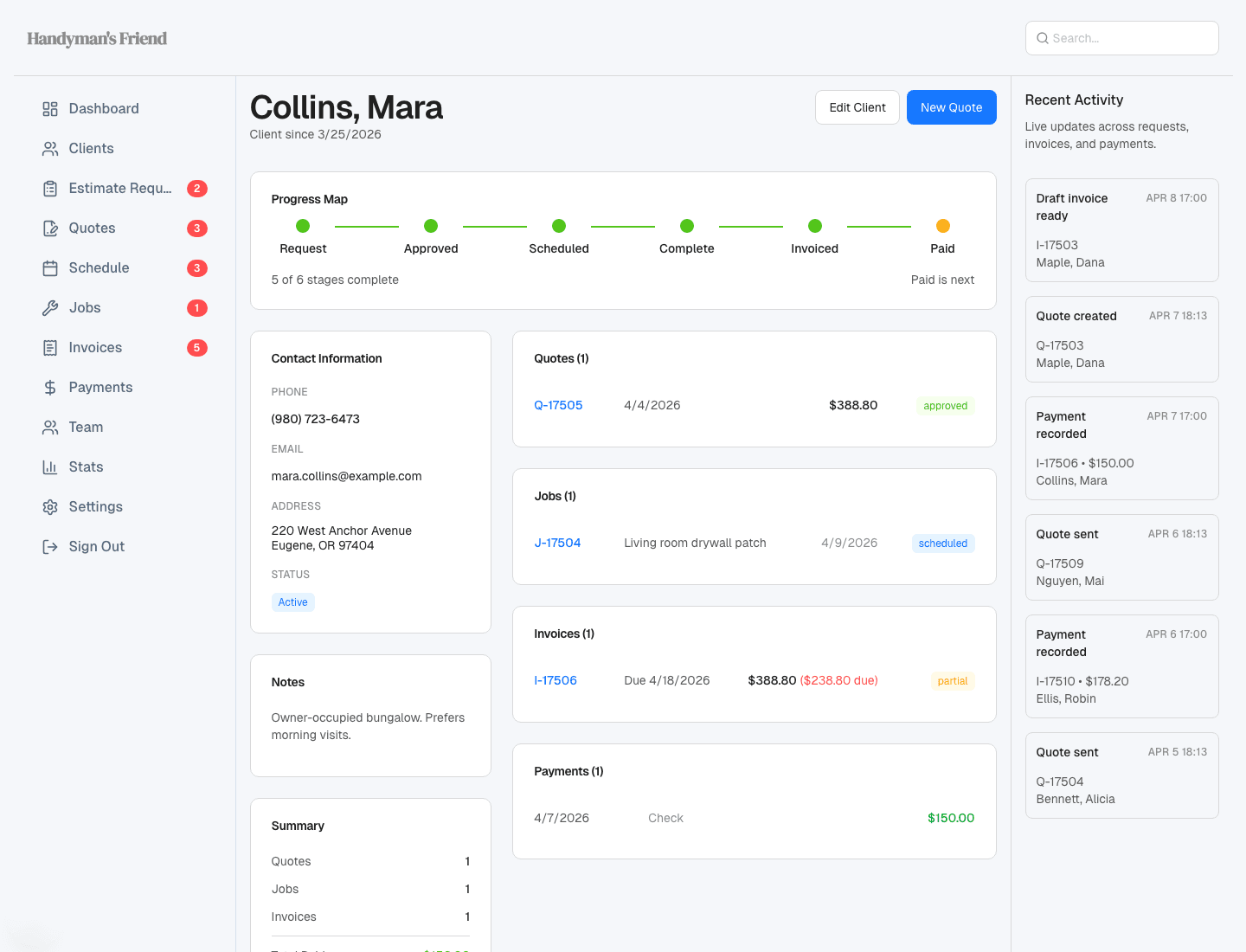Click the Quotes badge showing 3
1246x952 pixels.
coord(197,228)
